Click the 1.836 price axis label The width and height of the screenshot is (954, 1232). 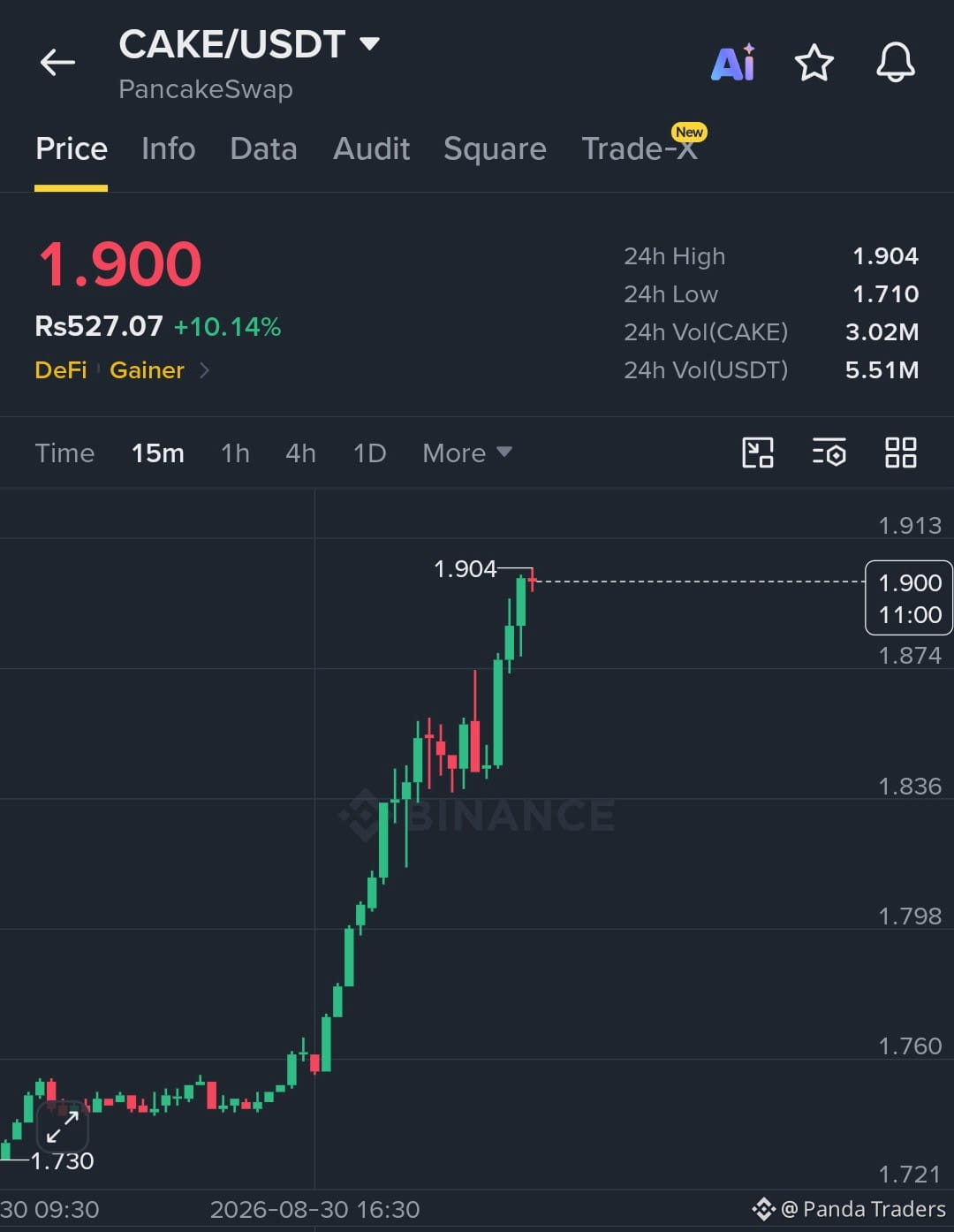910,787
